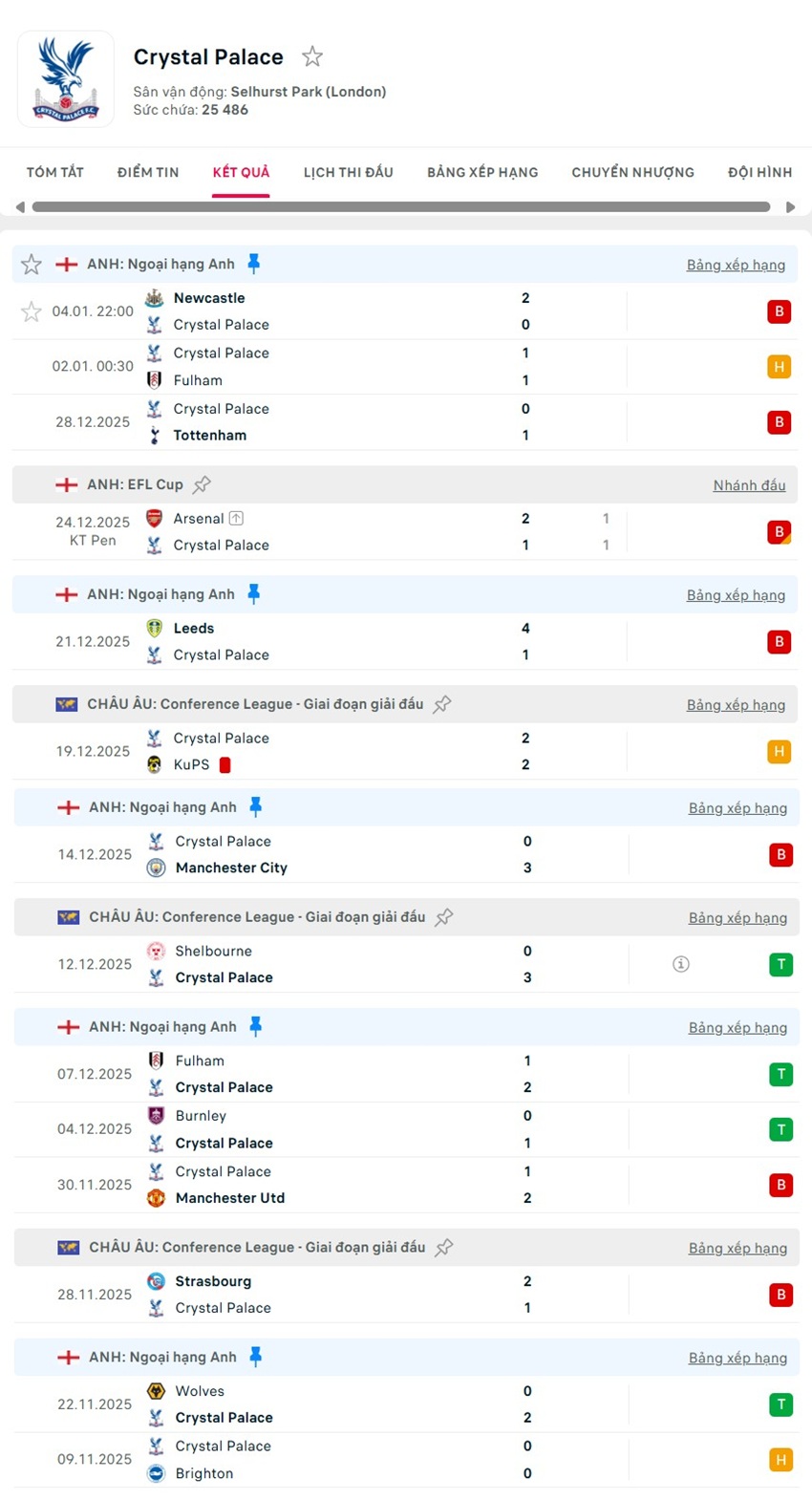Click the pin icon beside Ngoại hạng Anh
This screenshot has height=1500, width=812.
tap(254, 264)
